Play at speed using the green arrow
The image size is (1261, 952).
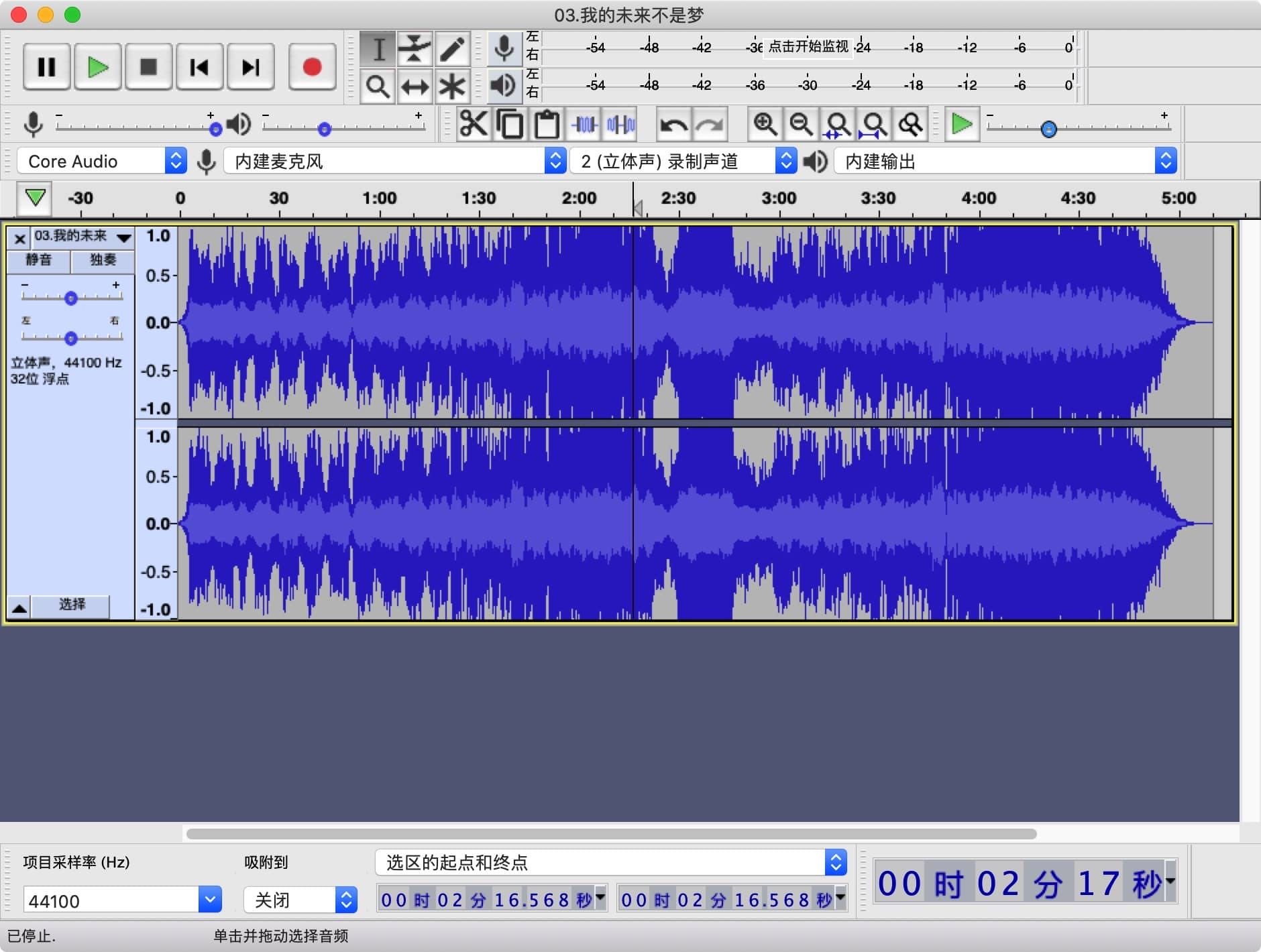point(962,124)
